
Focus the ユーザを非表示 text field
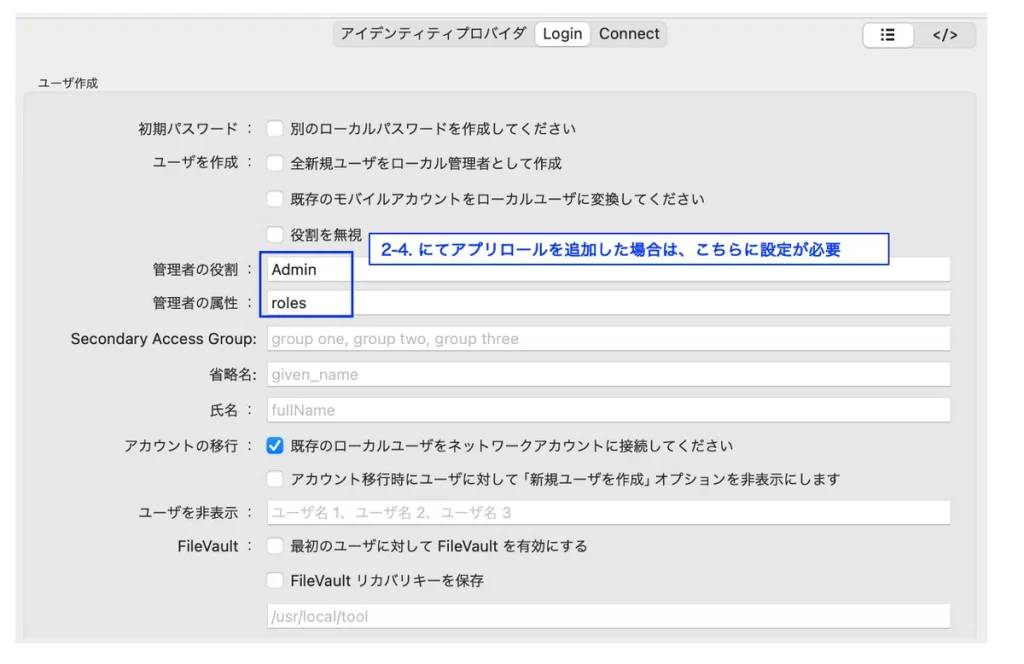[x=608, y=513]
